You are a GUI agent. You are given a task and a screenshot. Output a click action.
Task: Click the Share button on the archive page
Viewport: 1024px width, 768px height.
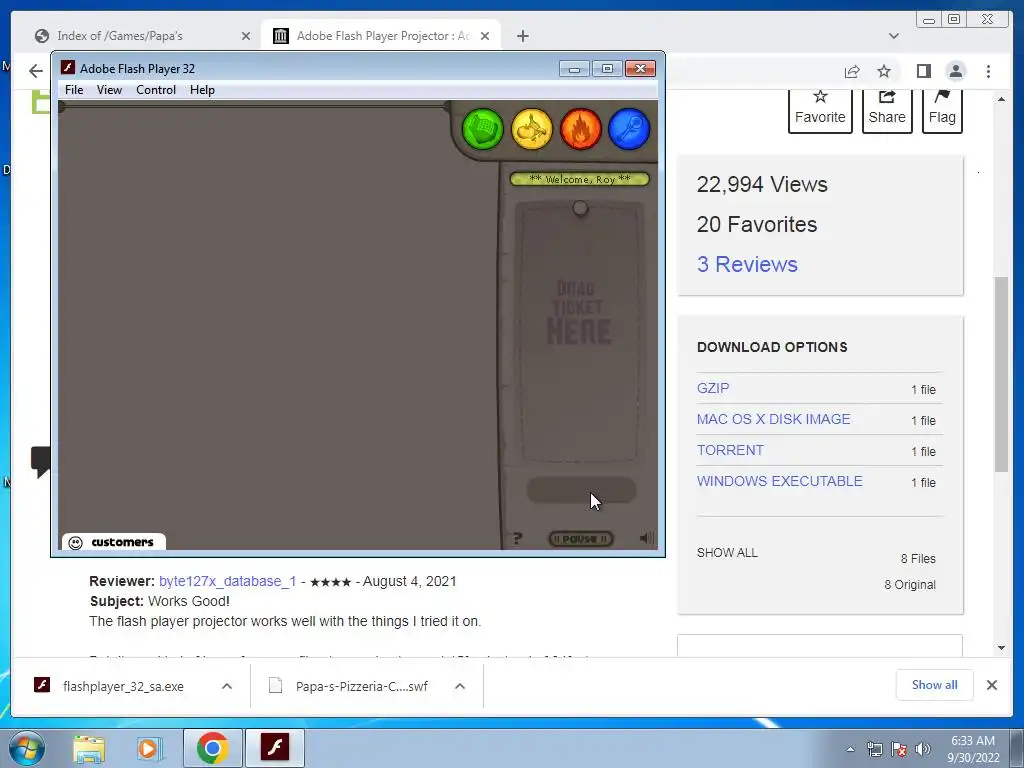tap(887, 111)
